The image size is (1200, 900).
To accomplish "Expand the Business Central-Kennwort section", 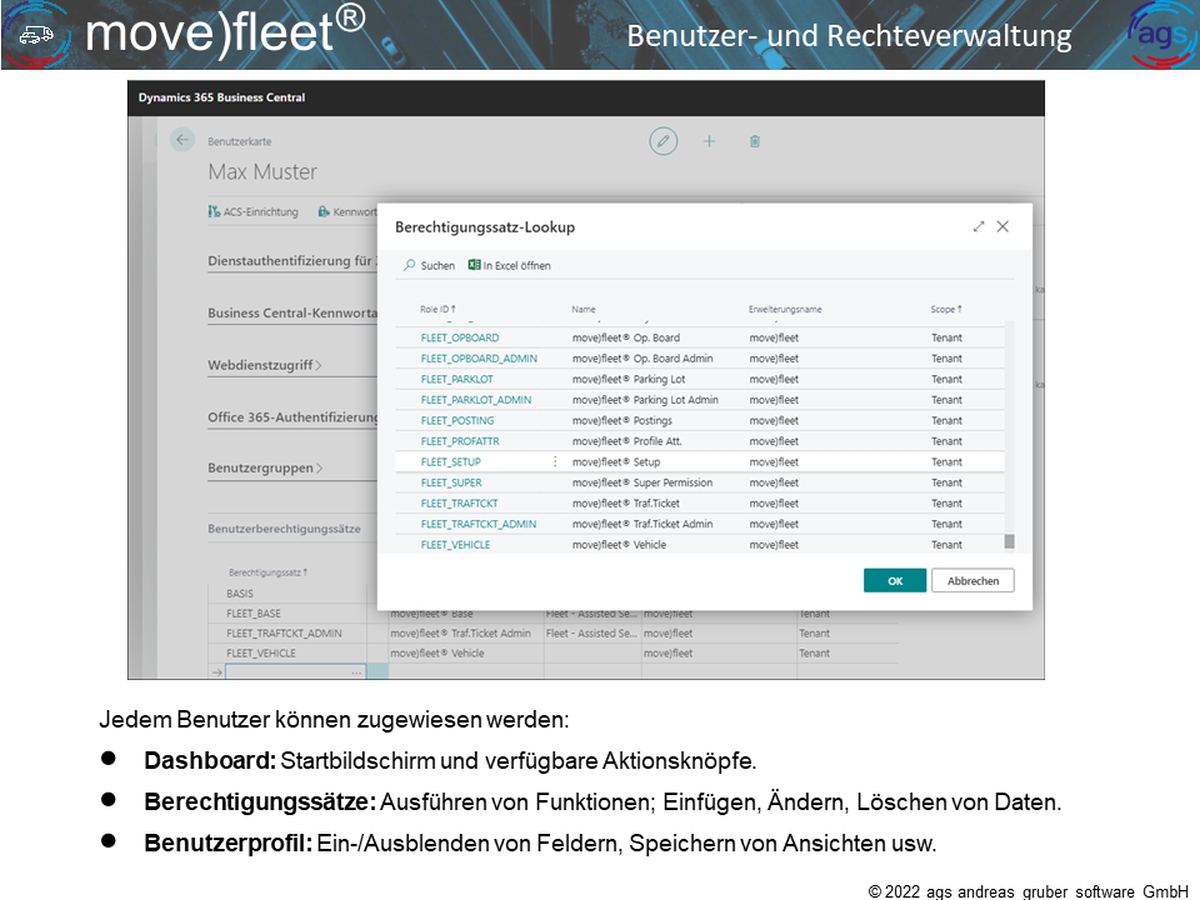I will (293, 313).
